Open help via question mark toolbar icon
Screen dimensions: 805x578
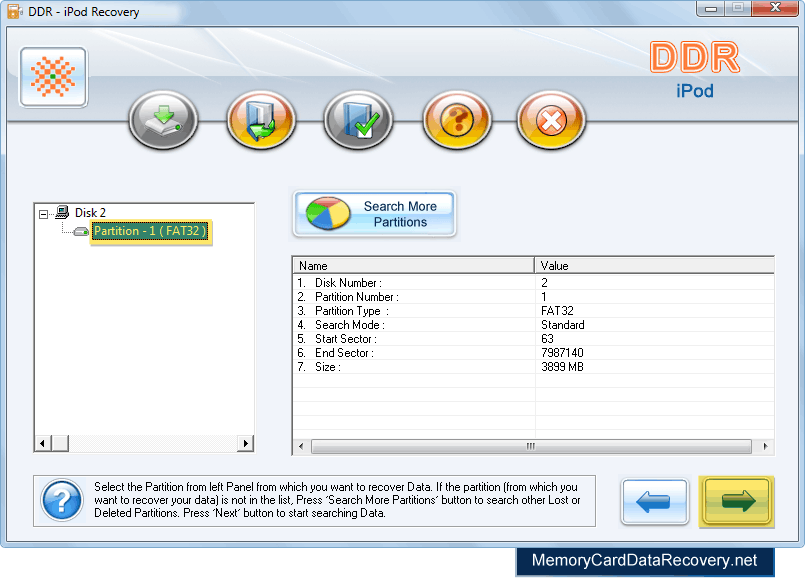(x=456, y=120)
